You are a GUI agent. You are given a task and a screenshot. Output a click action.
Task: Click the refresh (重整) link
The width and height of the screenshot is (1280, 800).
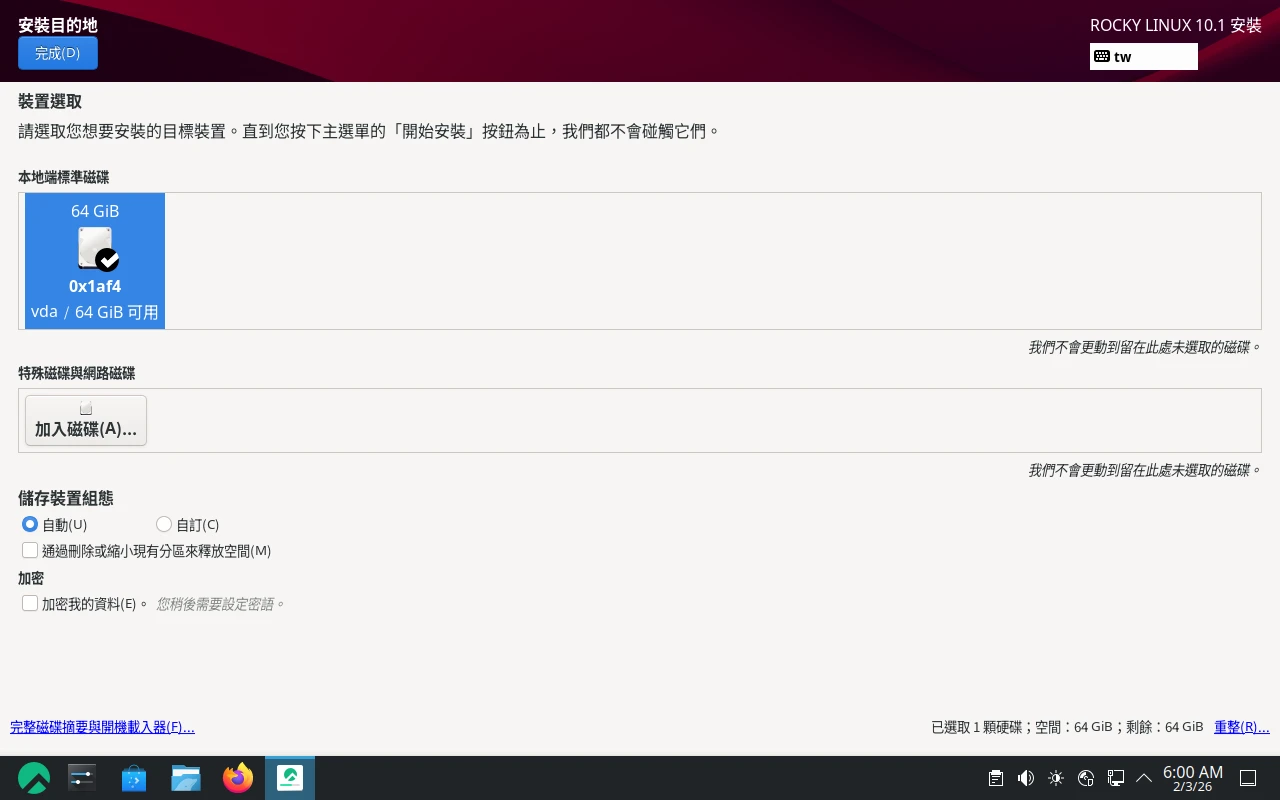click(1241, 727)
